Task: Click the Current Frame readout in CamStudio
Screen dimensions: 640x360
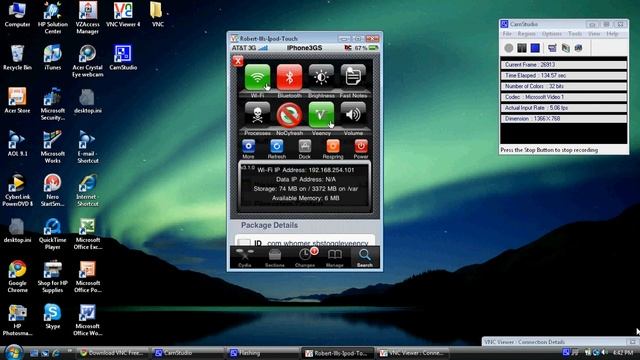Action: (x=563, y=65)
